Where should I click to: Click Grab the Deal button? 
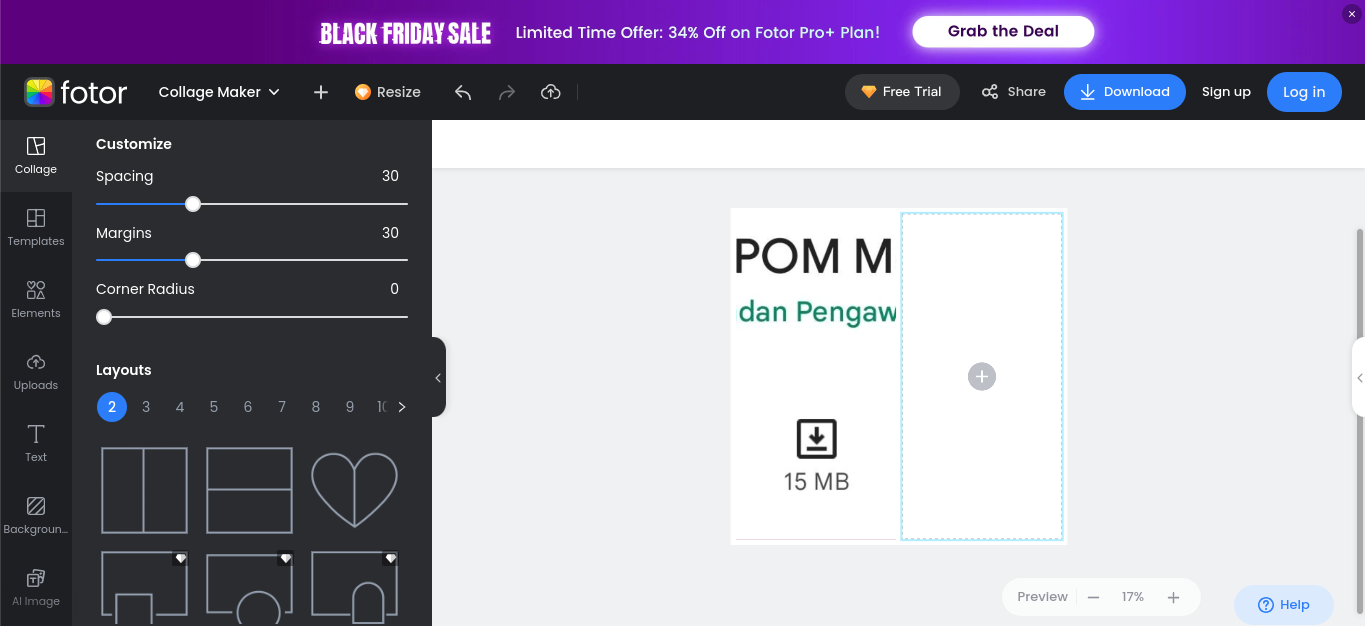[x=1003, y=31]
